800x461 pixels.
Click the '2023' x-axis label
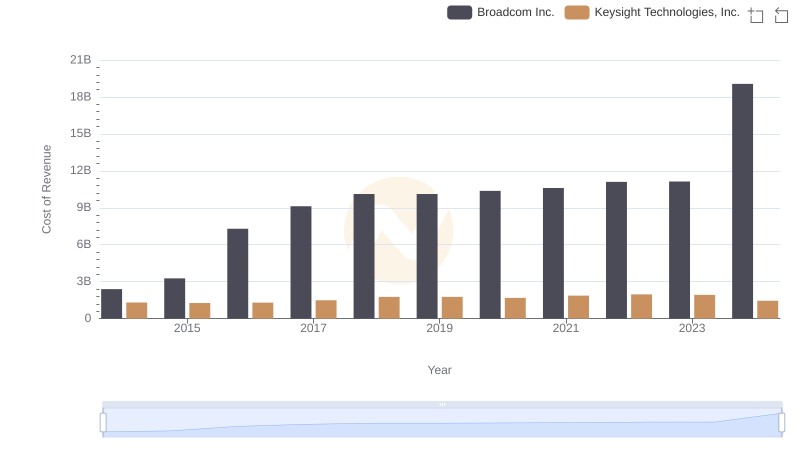pos(692,328)
